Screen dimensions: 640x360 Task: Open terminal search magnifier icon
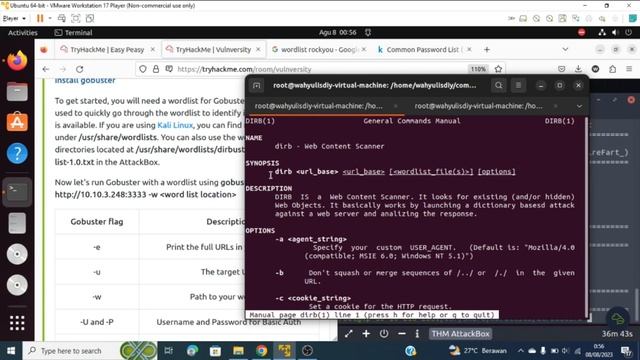498,85
